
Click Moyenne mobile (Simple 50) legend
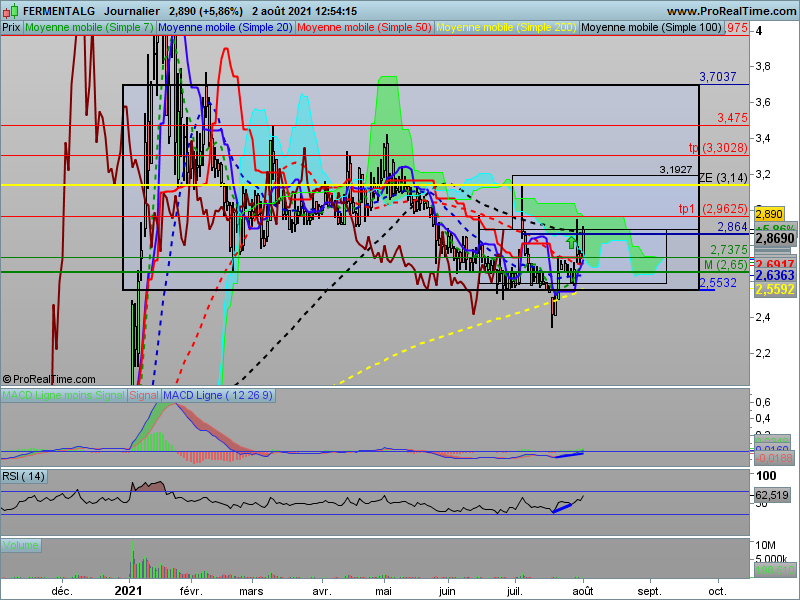click(x=364, y=28)
